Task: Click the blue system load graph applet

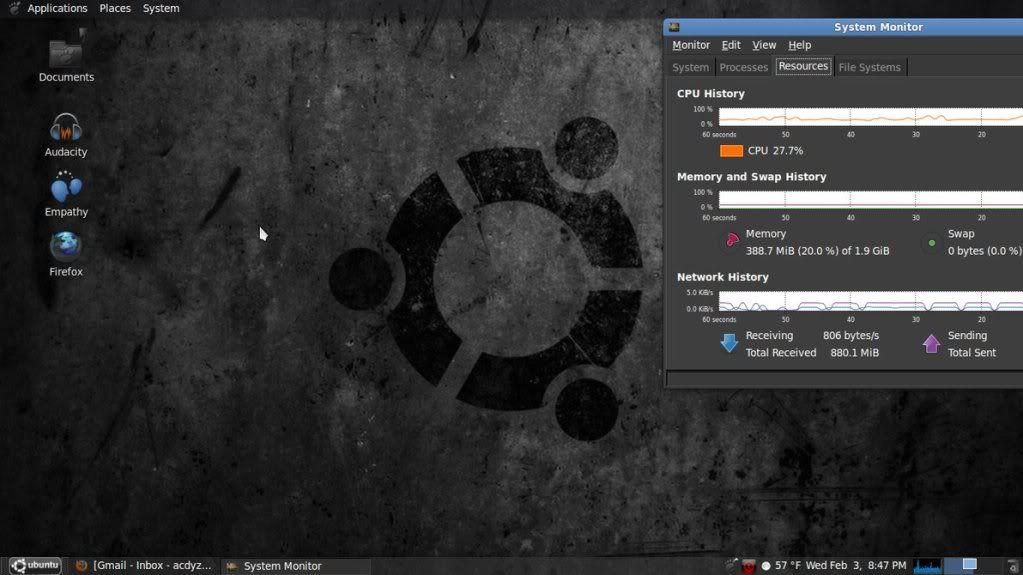Action: pos(927,566)
